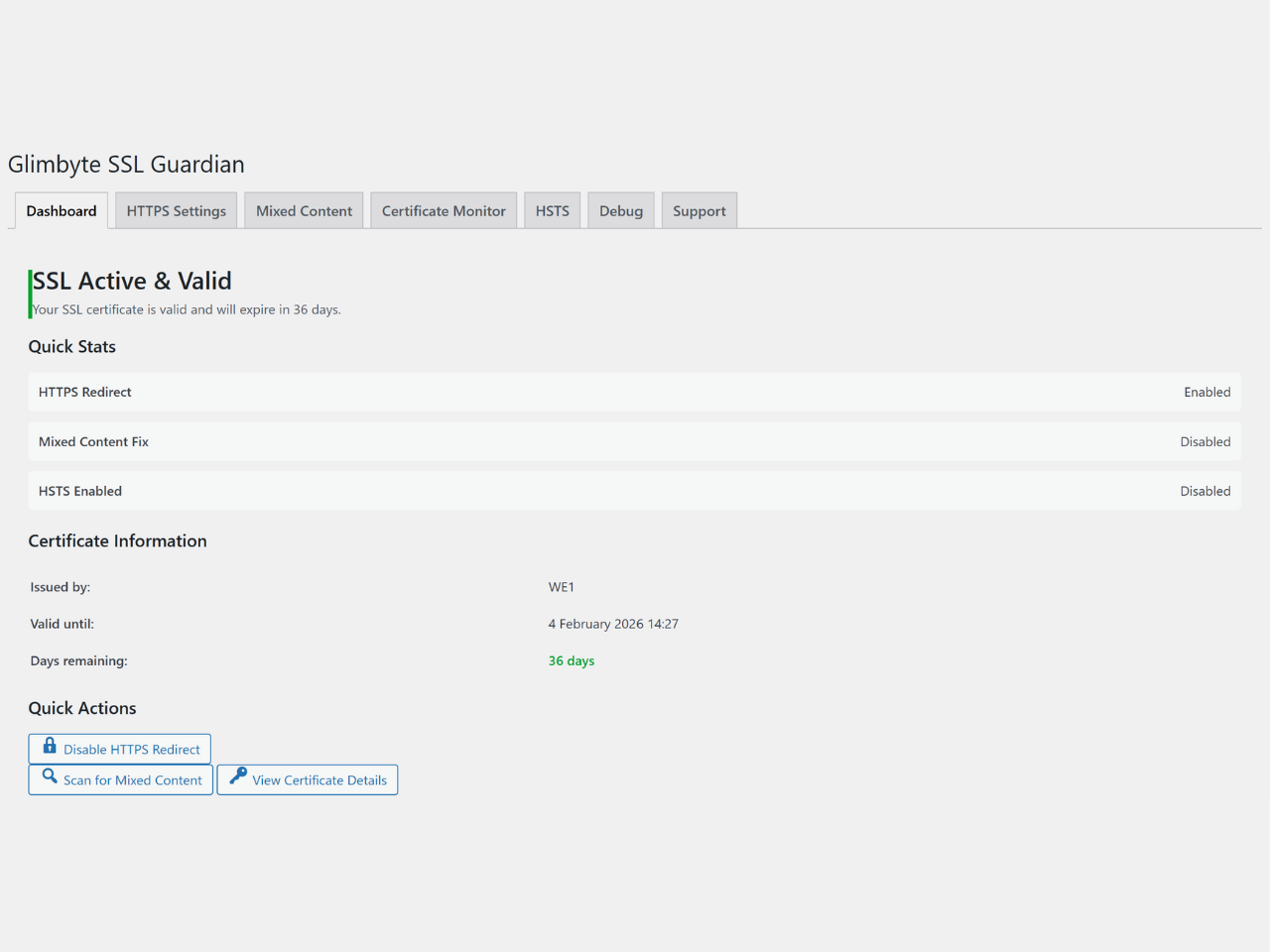Go to the Certificate Monitor tab
Screen dimensions: 1270x952
click(444, 211)
